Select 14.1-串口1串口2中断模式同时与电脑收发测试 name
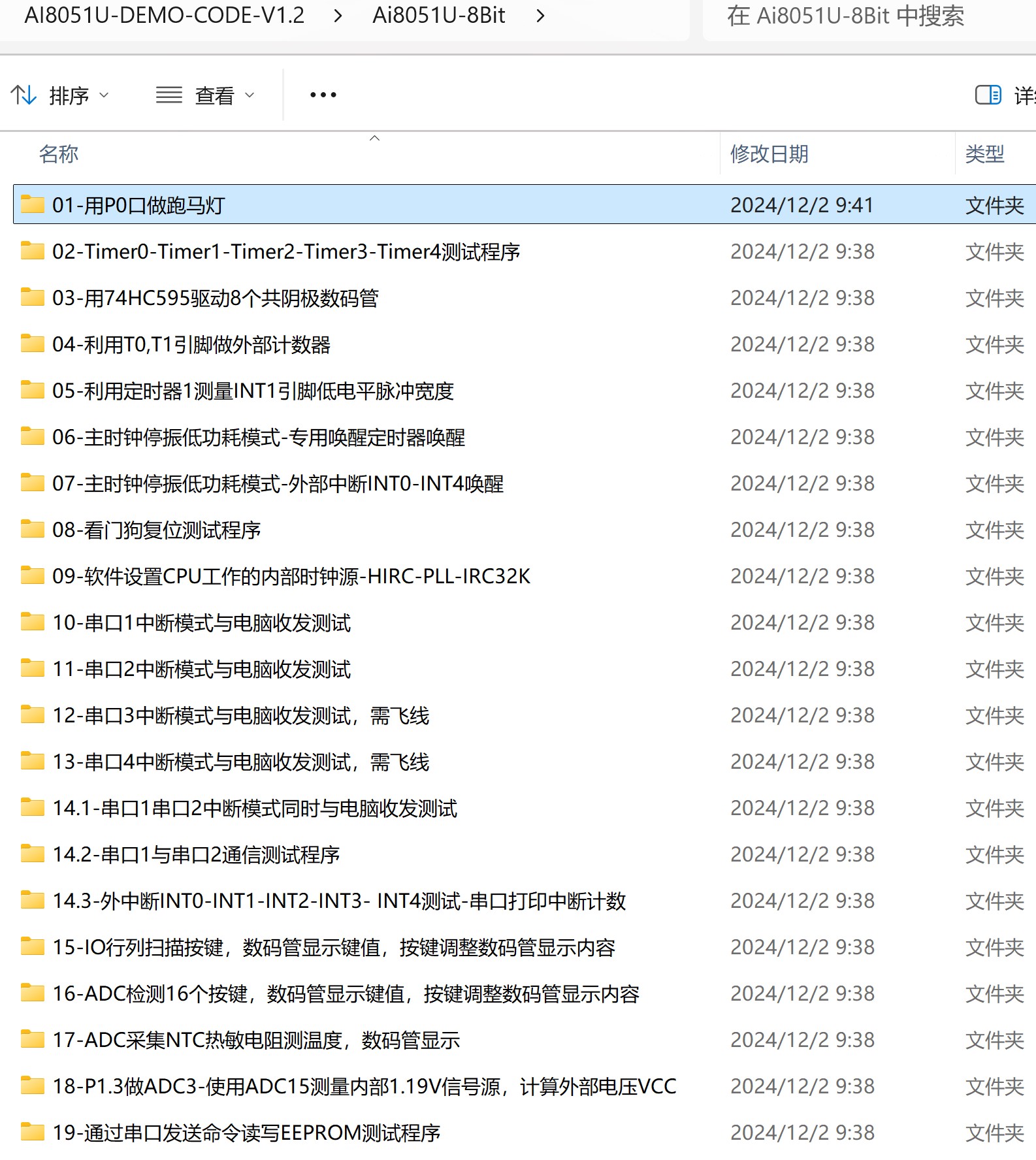 pyautogui.click(x=255, y=808)
